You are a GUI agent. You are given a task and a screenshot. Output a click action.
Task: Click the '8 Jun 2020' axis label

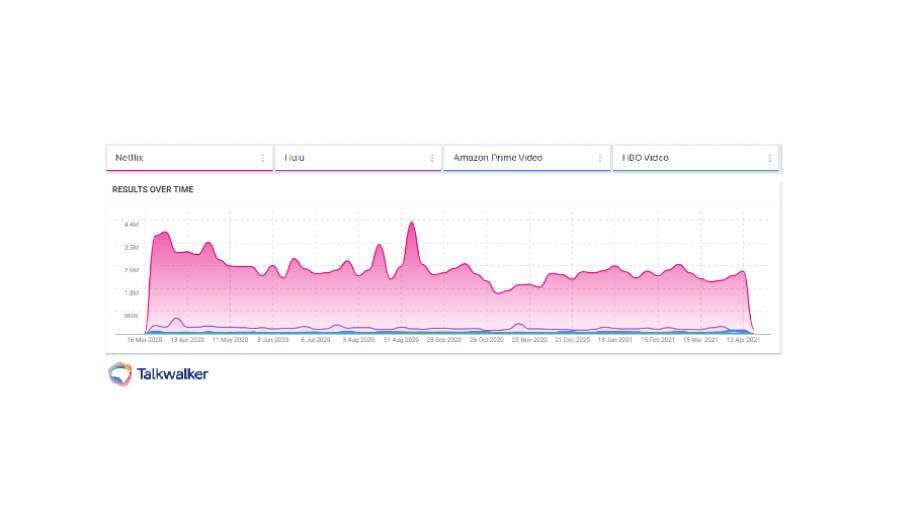tap(273, 340)
